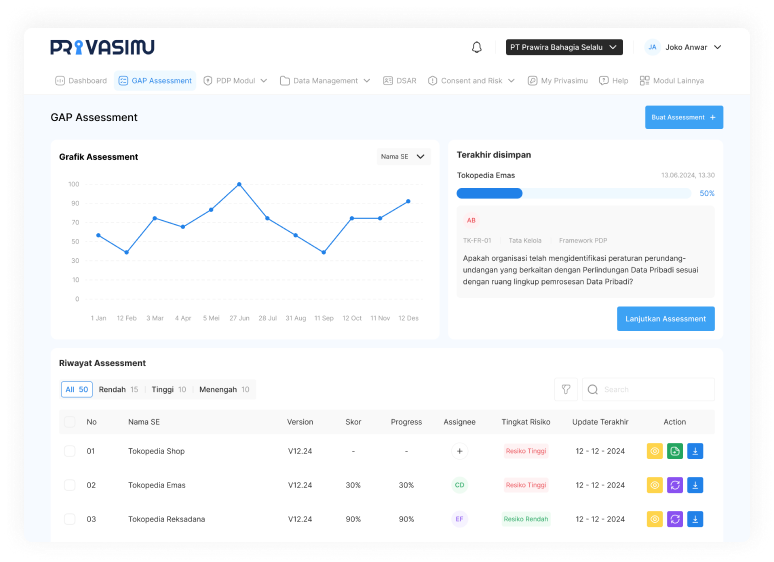Image resolution: width=774 pixels, height=562 pixels.
Task: Click the CD assignee avatar
Action: pyautogui.click(x=460, y=485)
